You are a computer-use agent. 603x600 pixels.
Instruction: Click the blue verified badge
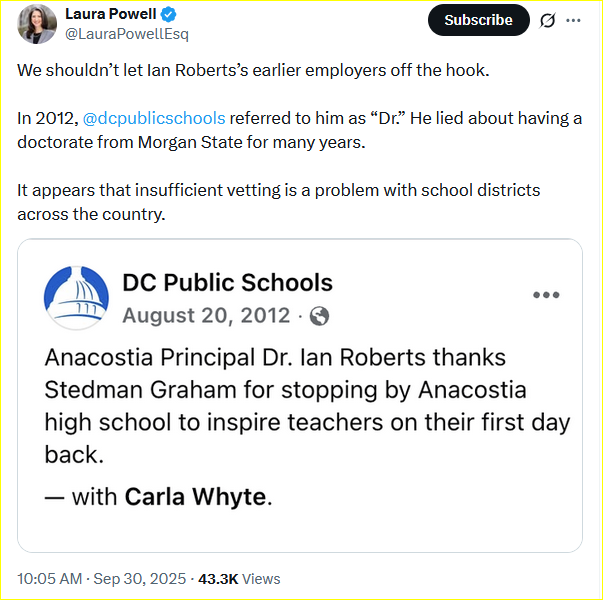[x=169, y=15]
